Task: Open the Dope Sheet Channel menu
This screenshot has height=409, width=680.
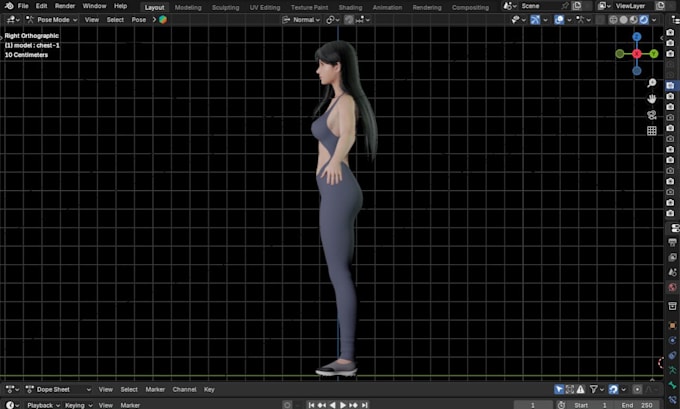Action: [x=184, y=389]
